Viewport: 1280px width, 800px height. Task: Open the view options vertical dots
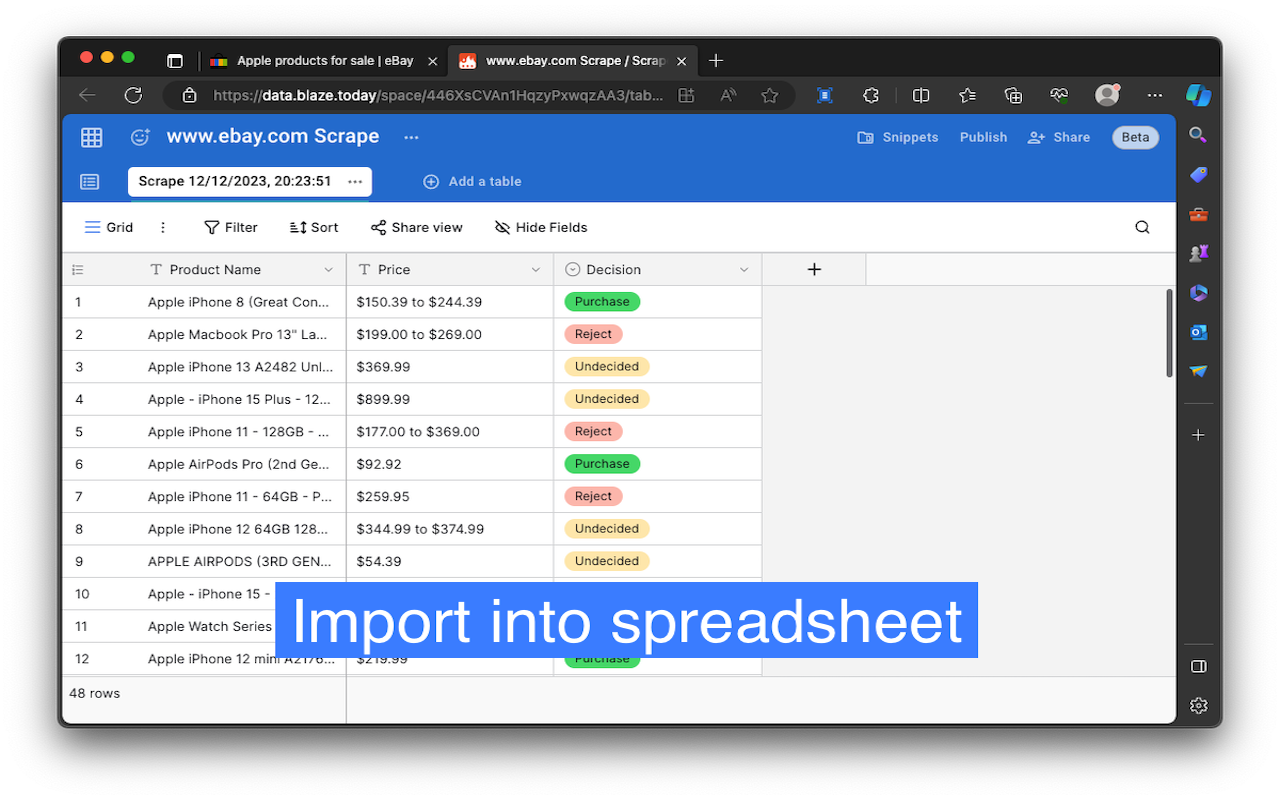tap(163, 227)
